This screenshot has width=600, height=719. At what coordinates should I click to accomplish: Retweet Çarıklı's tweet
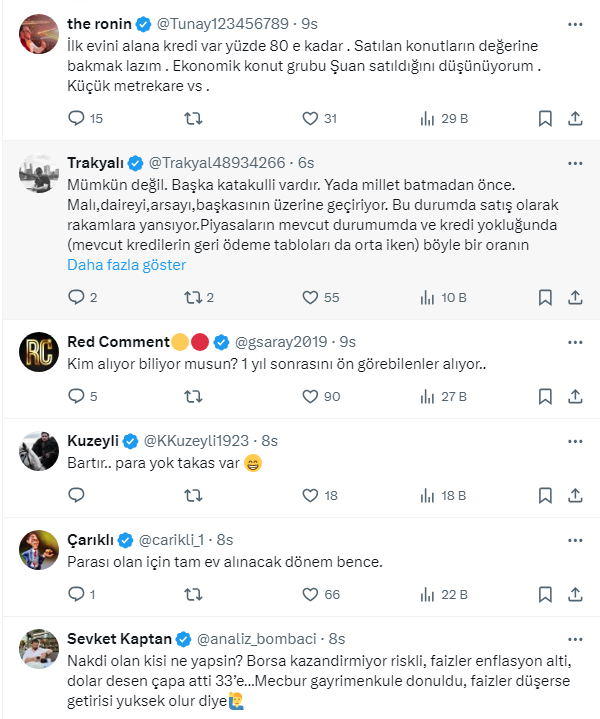click(194, 594)
